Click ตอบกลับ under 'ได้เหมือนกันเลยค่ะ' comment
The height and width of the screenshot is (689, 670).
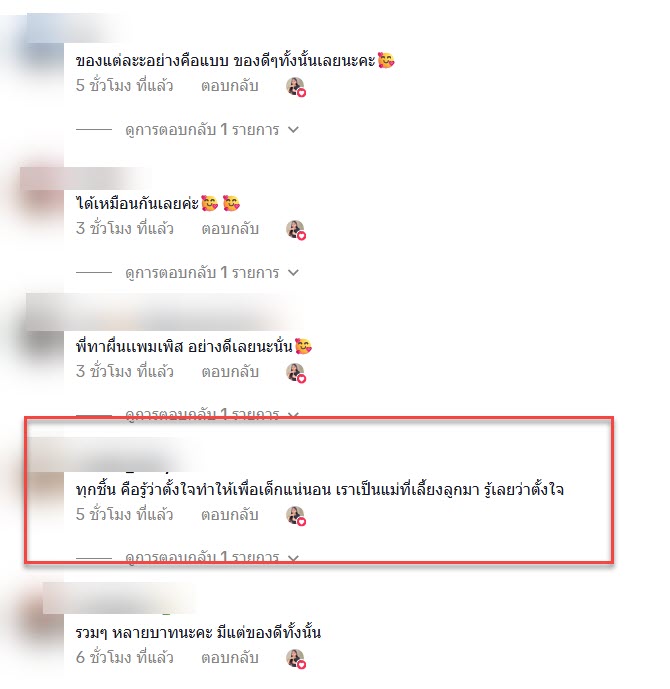pyautogui.click(x=229, y=228)
